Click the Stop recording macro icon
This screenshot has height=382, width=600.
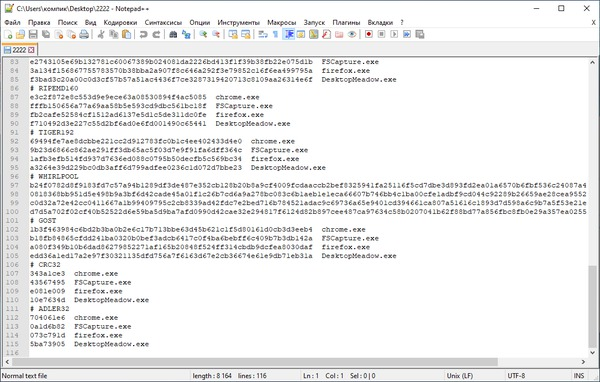pos(382,34)
